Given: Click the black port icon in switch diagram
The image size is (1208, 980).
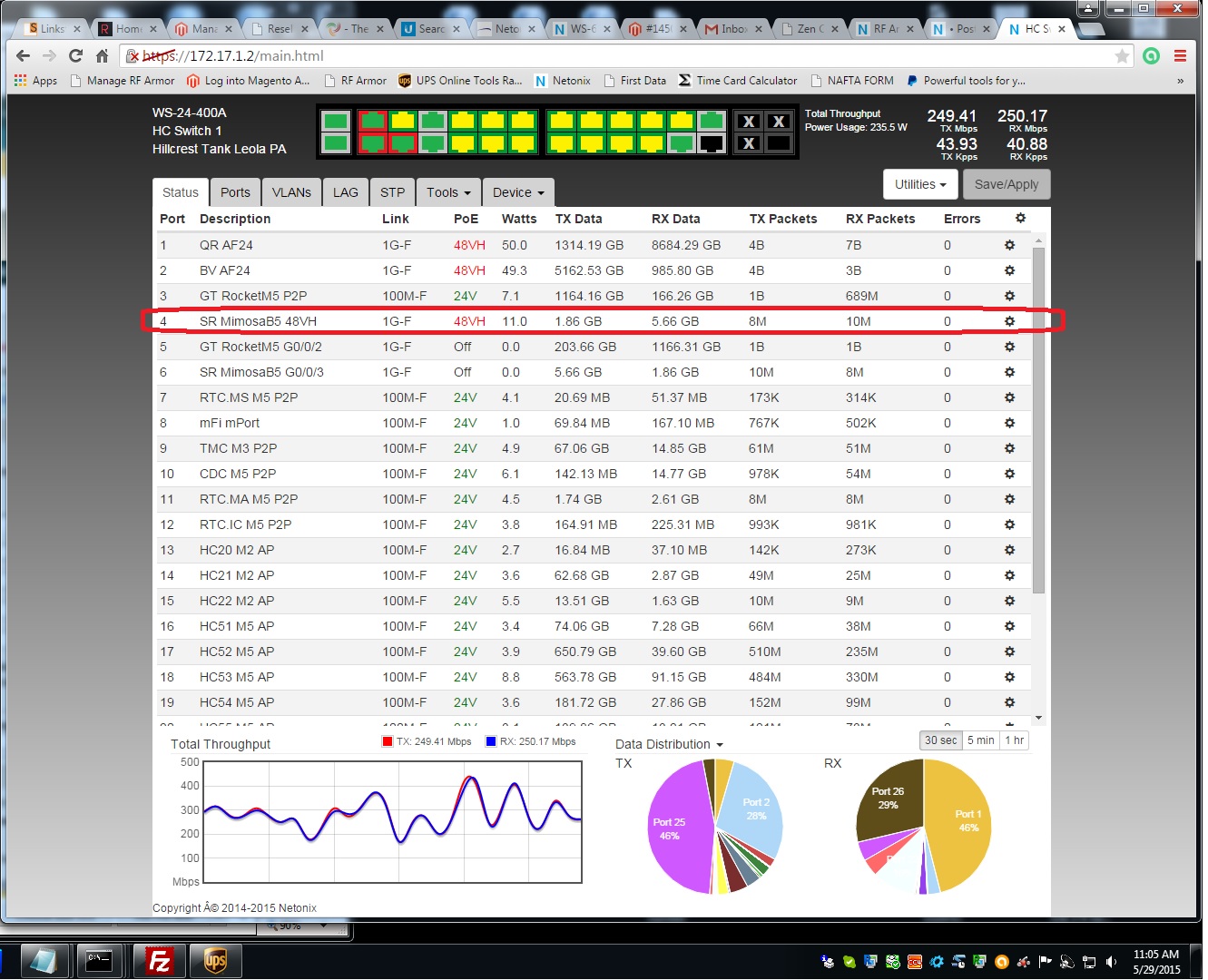Looking at the screenshot, I should click(x=711, y=143).
